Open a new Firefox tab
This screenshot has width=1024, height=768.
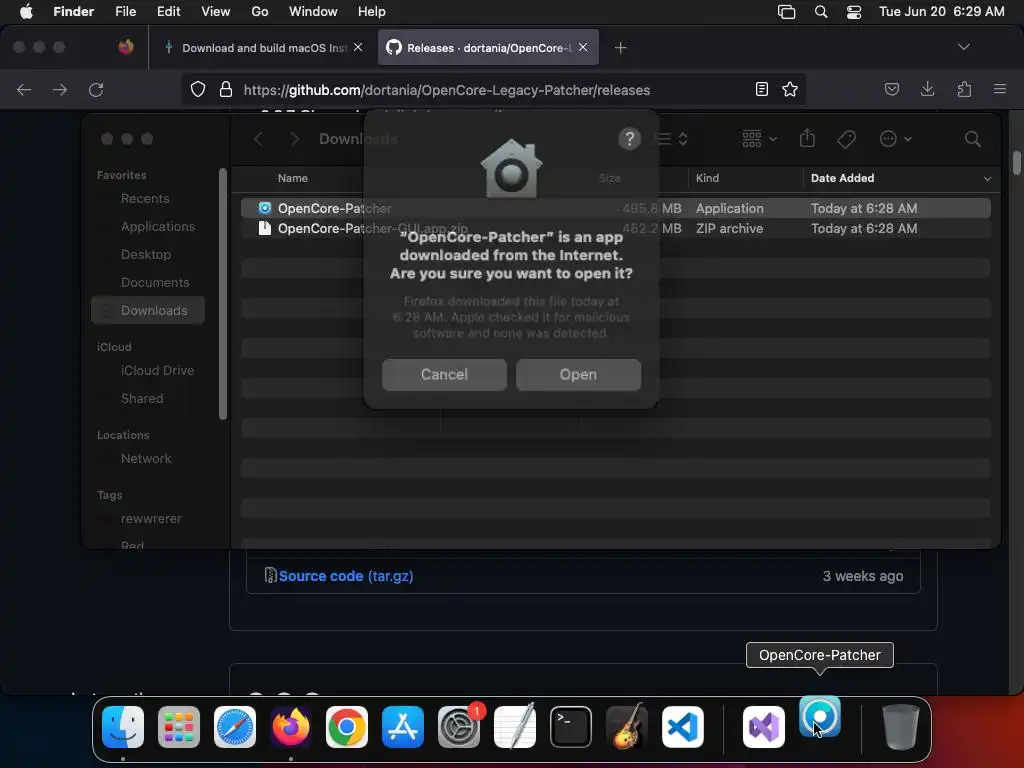pos(620,48)
